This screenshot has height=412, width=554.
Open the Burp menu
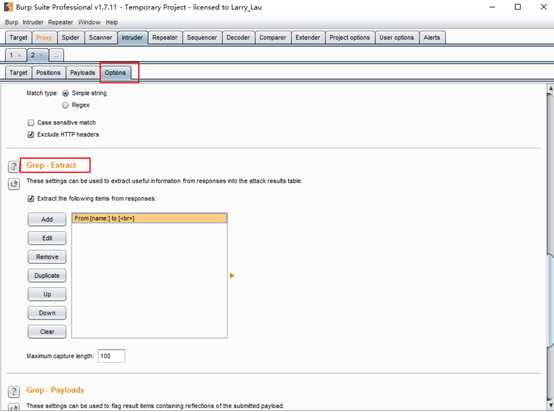[x=11, y=22]
